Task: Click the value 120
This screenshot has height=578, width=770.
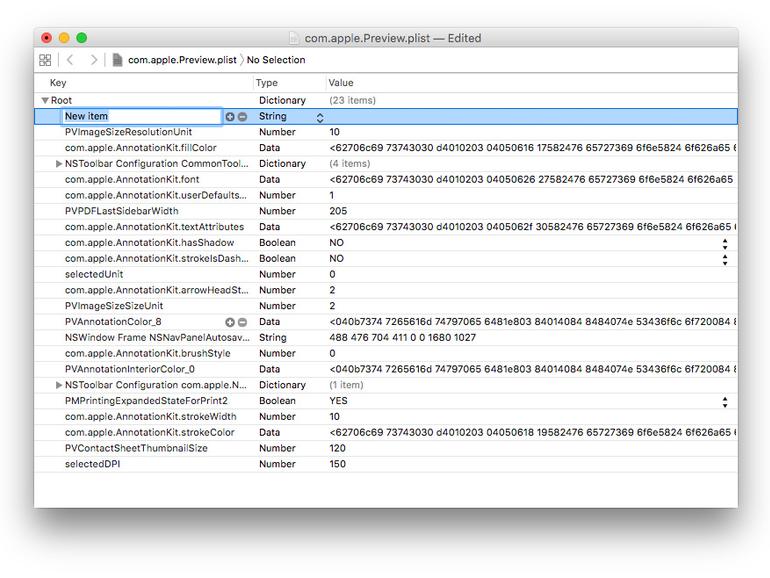Action: 337,448
